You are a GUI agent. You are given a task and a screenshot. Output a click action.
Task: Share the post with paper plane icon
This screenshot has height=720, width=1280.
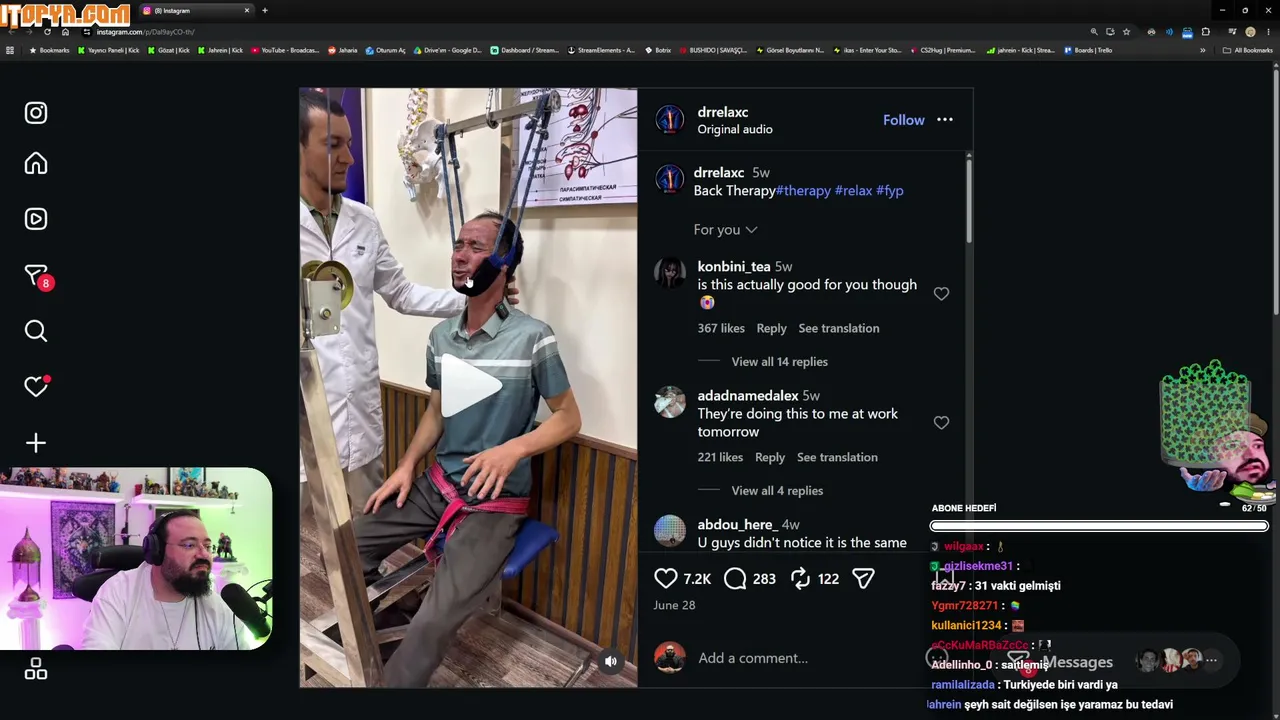[863, 578]
